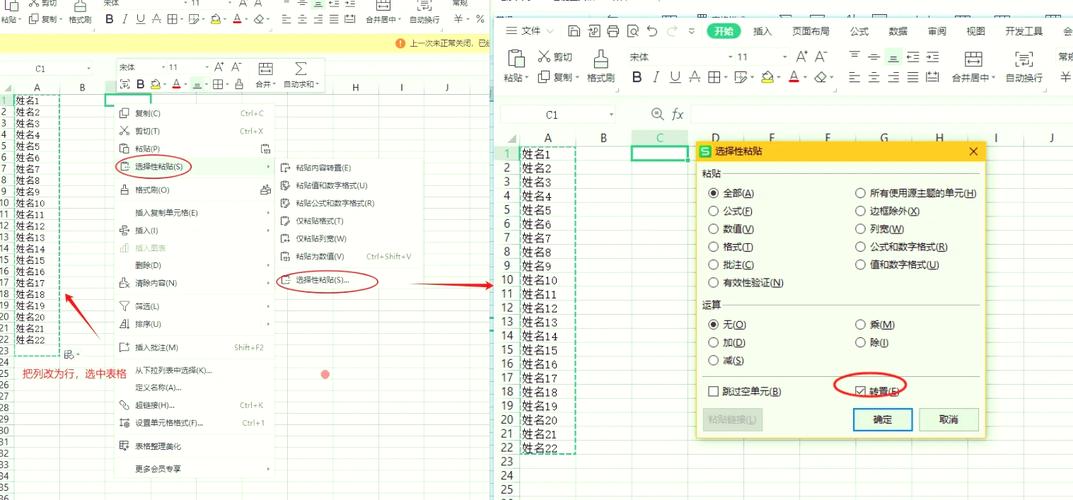This screenshot has width=1073, height=500.
Task: Open Print Preview in right window quick toolbar
Action: click(633, 31)
